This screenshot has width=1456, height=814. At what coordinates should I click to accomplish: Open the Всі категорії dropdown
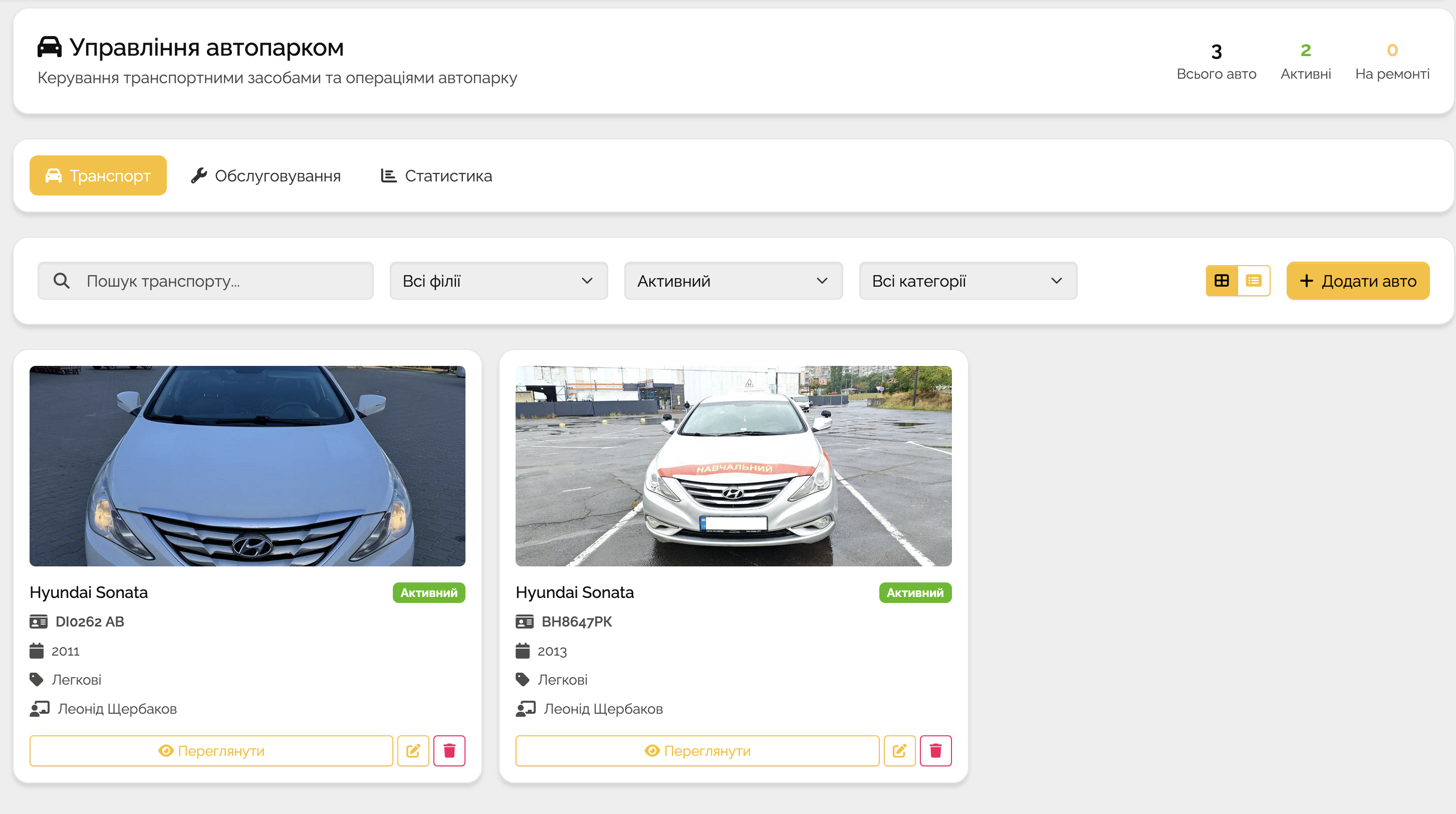coord(967,281)
